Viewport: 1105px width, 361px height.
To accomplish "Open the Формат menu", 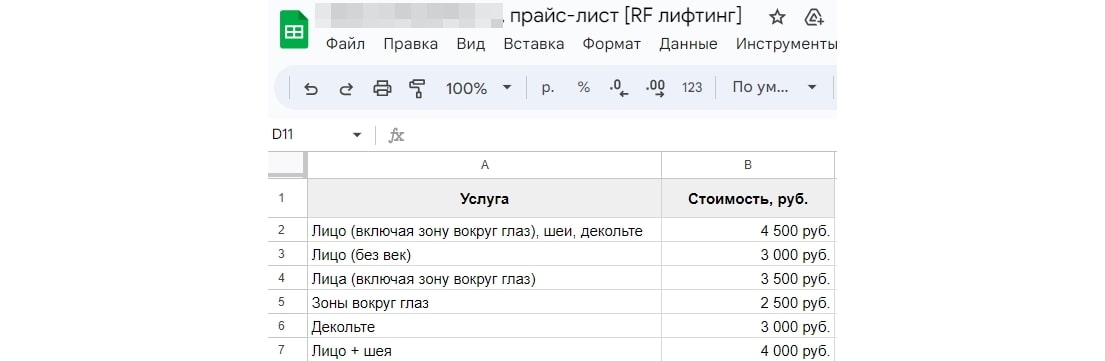I will pos(612,44).
